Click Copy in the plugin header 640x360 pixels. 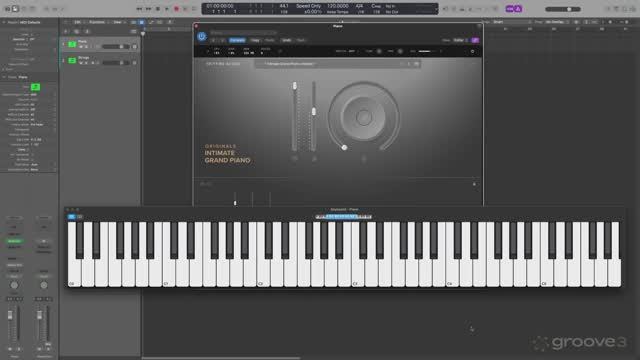coord(255,40)
